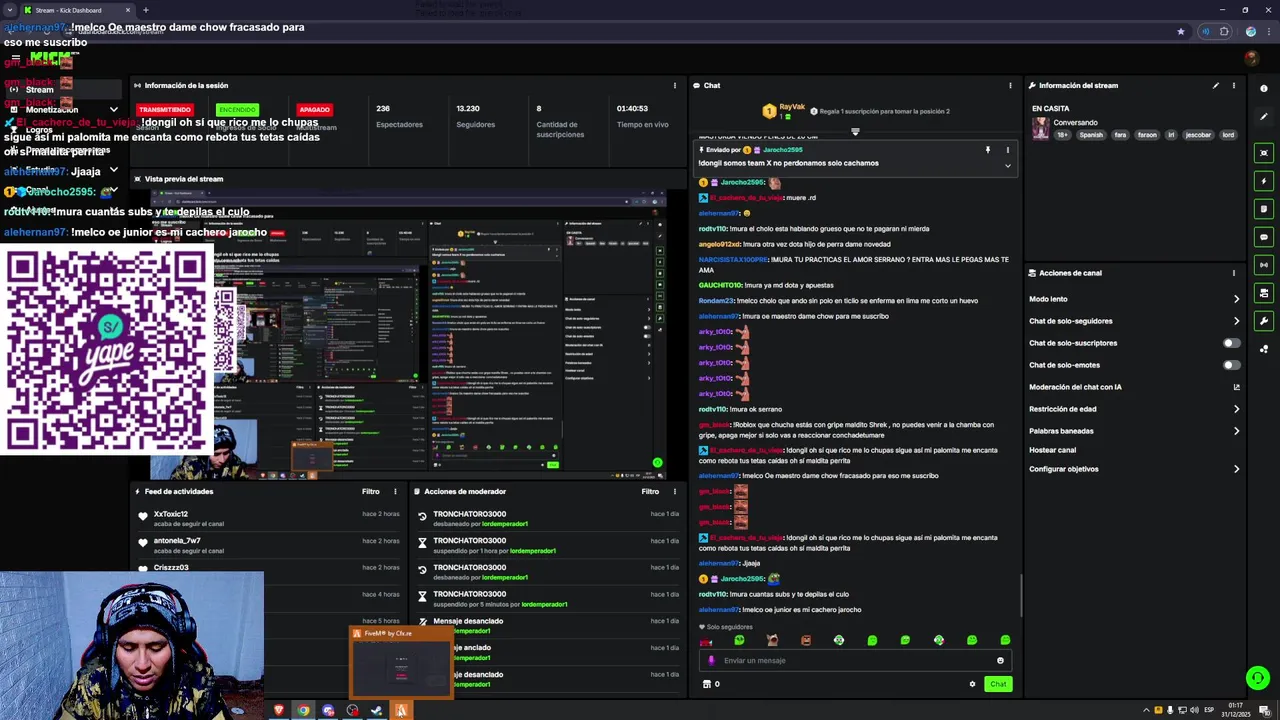Click the pencil sidebar icon
Image resolution: width=1280 pixels, height=720 pixels.
1264,116
